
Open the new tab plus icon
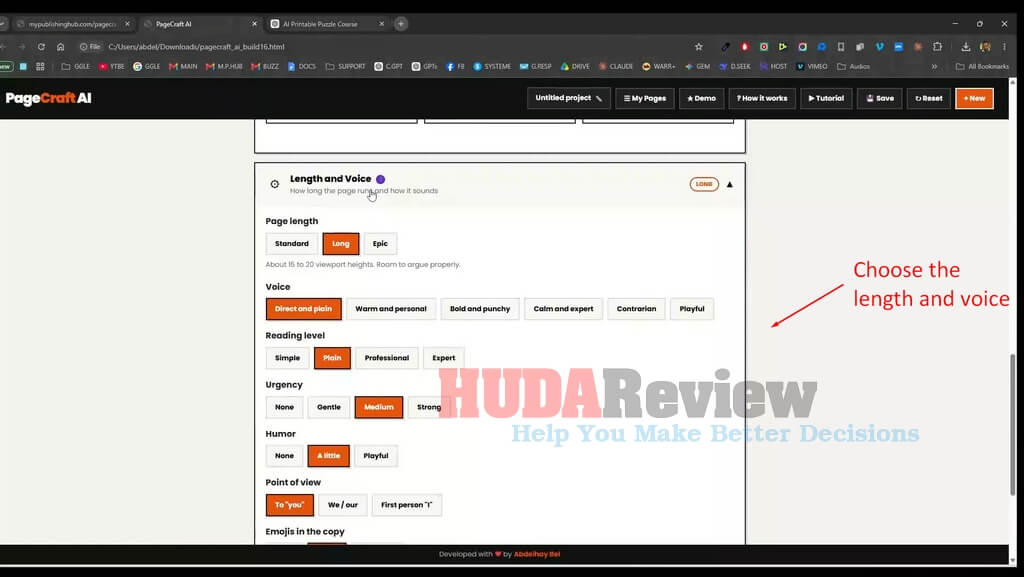click(401, 24)
